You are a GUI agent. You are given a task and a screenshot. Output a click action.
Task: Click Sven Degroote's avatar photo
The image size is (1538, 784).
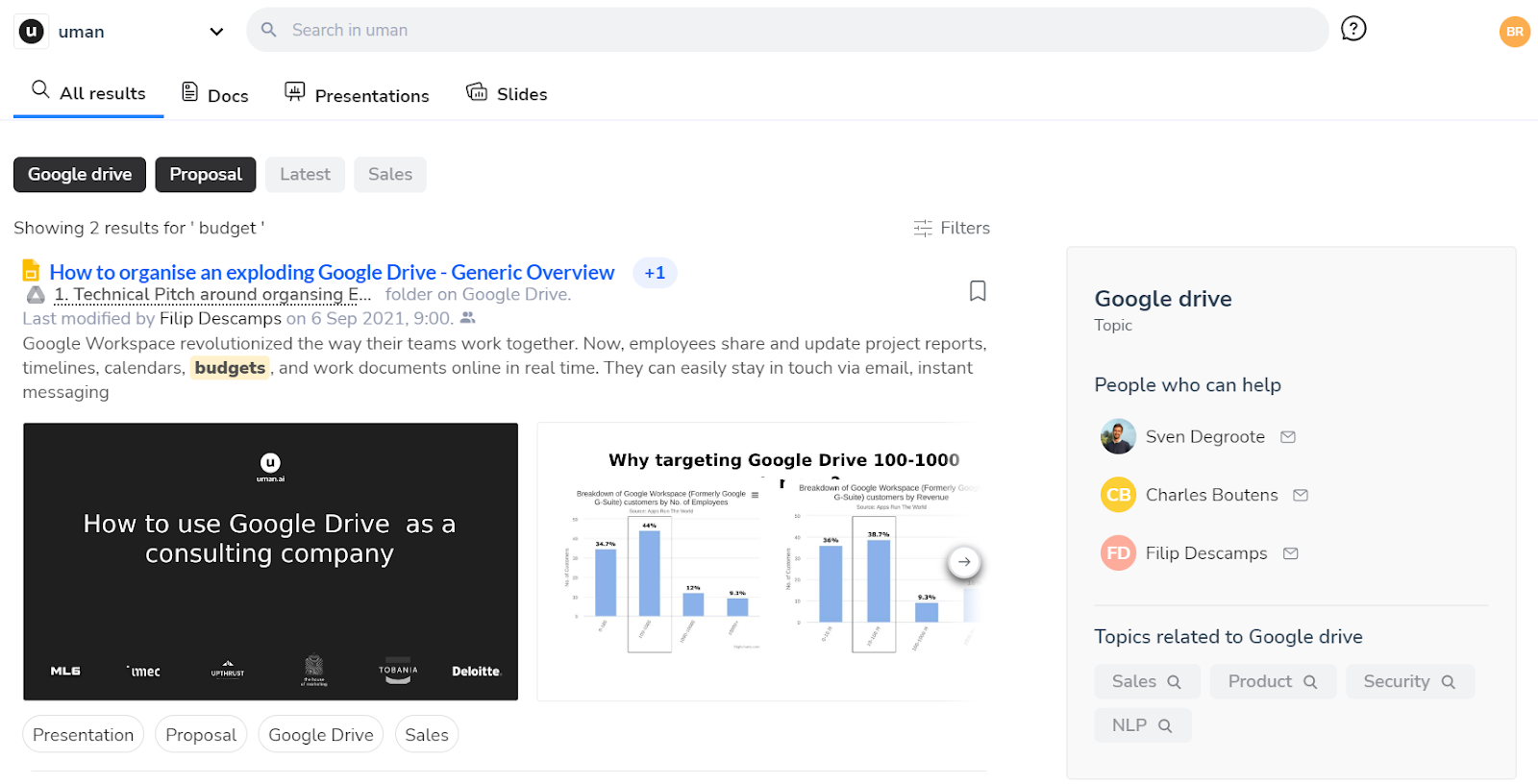coord(1118,436)
